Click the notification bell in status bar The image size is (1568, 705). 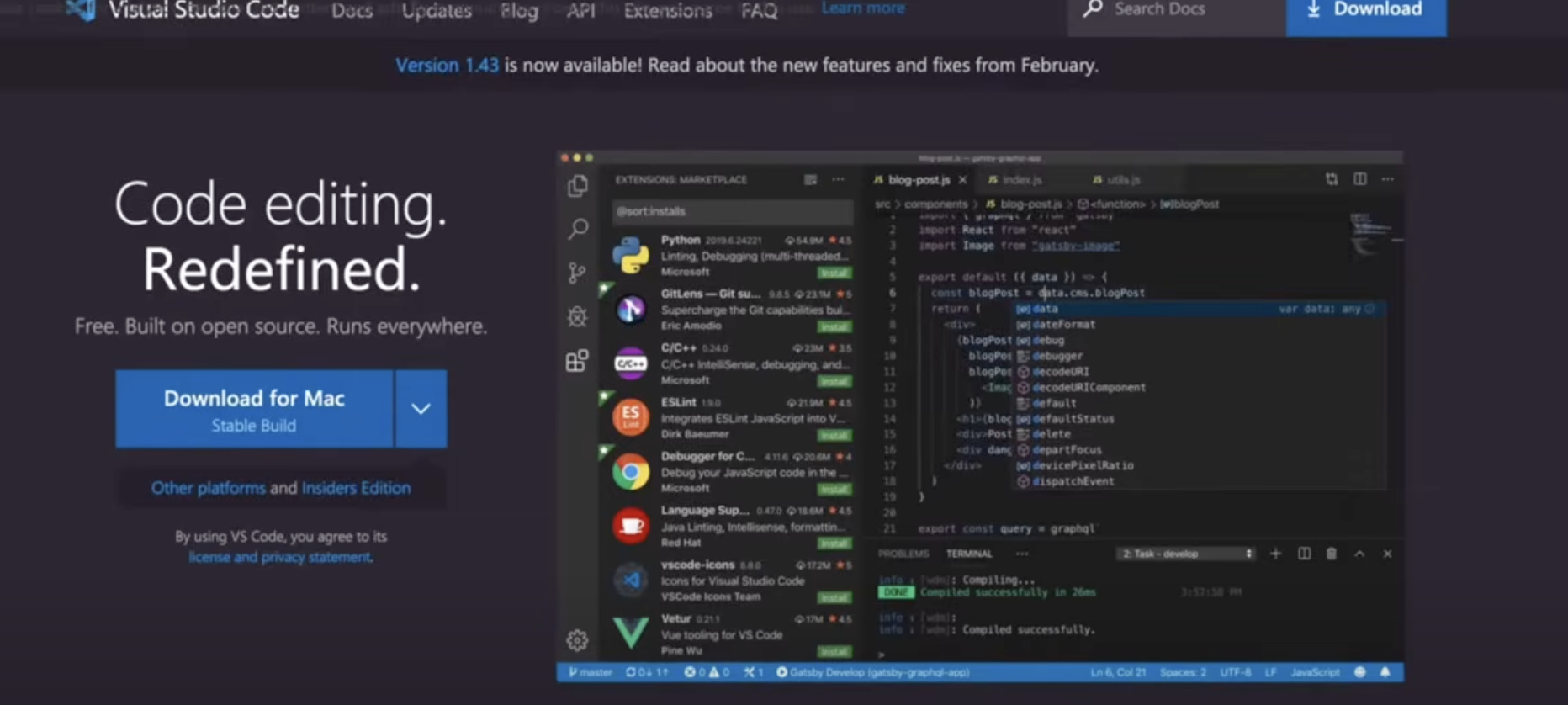1385,672
